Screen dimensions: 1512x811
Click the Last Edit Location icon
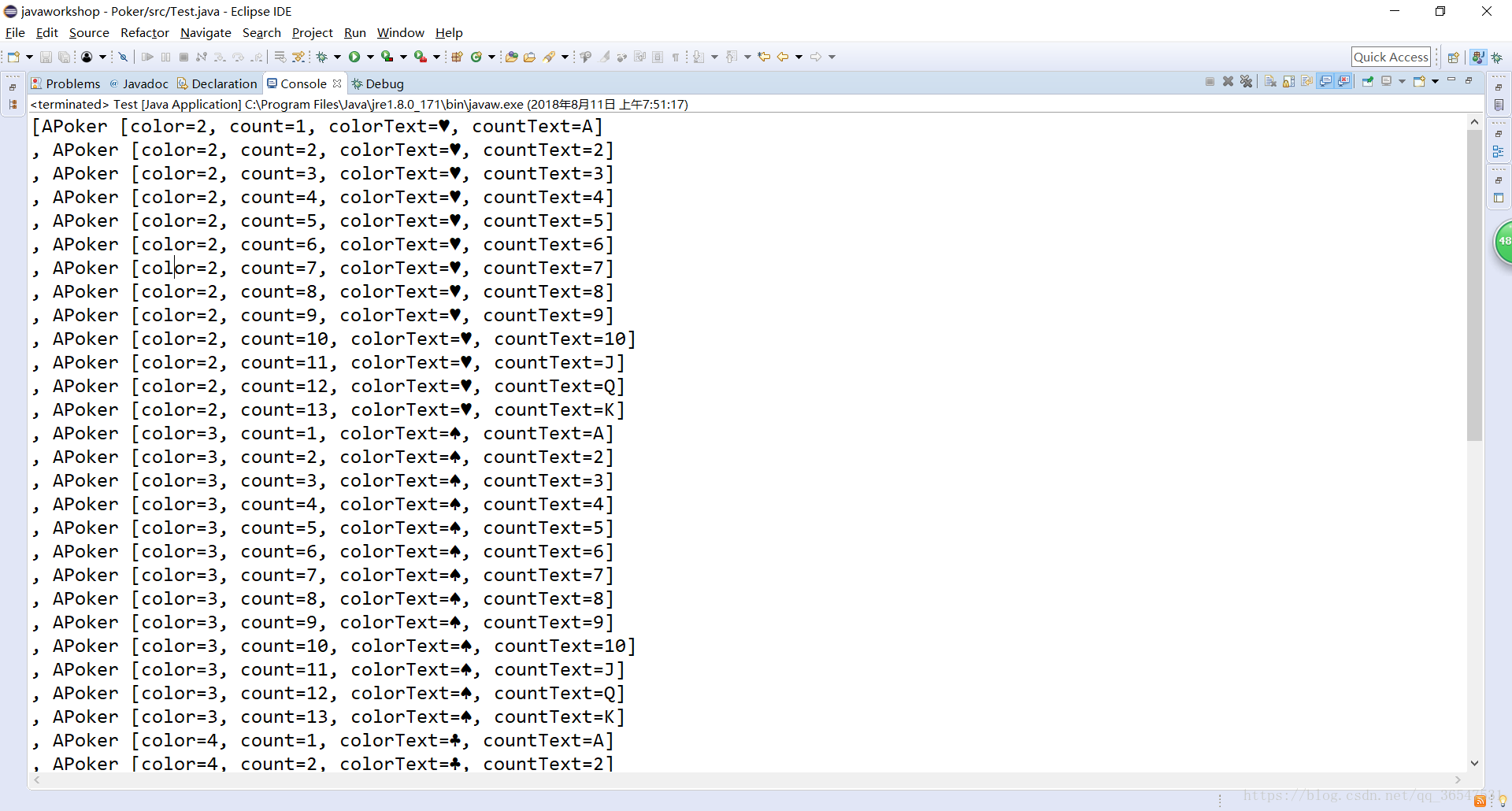coord(763,57)
